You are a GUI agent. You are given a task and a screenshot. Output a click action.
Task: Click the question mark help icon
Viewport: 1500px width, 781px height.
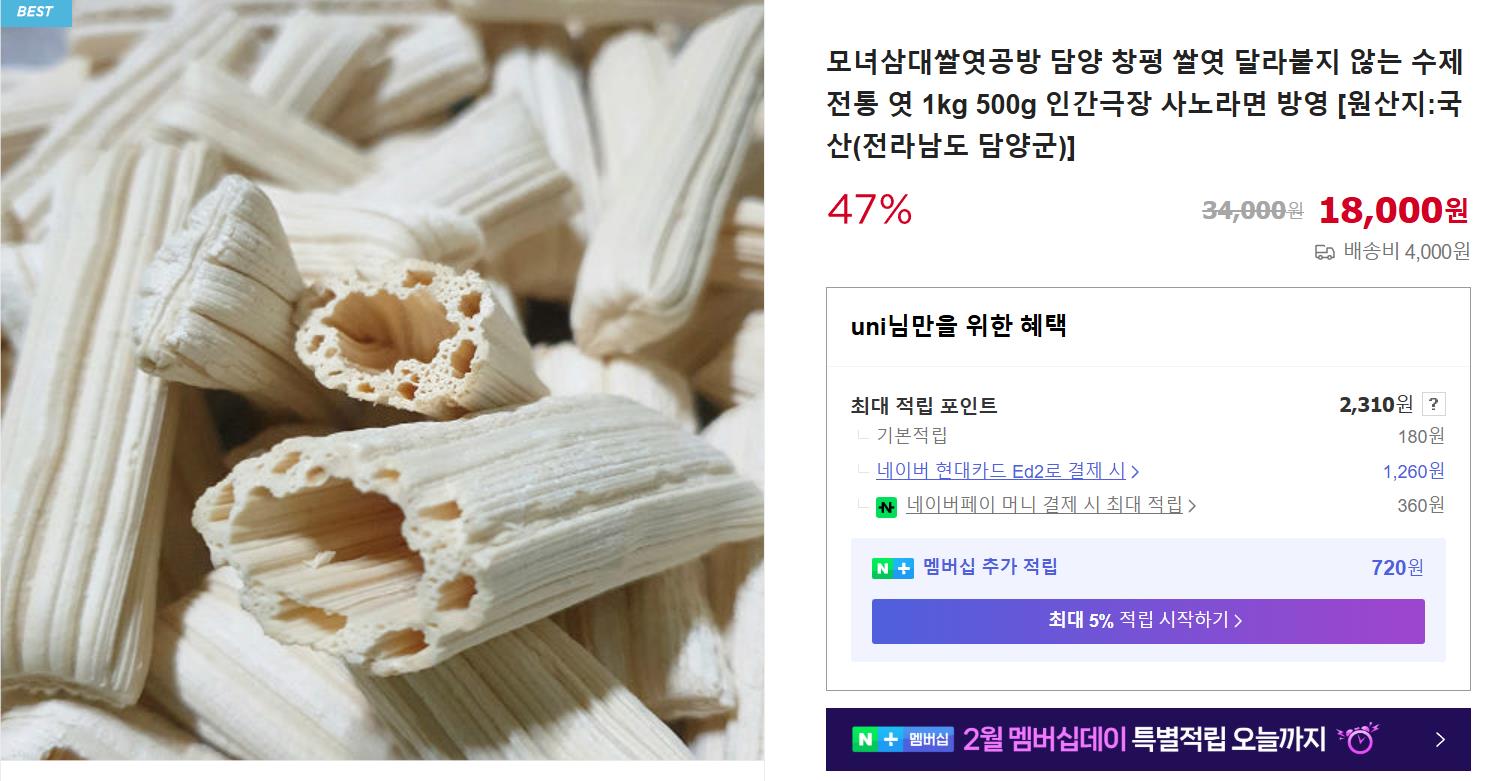tap(1433, 404)
